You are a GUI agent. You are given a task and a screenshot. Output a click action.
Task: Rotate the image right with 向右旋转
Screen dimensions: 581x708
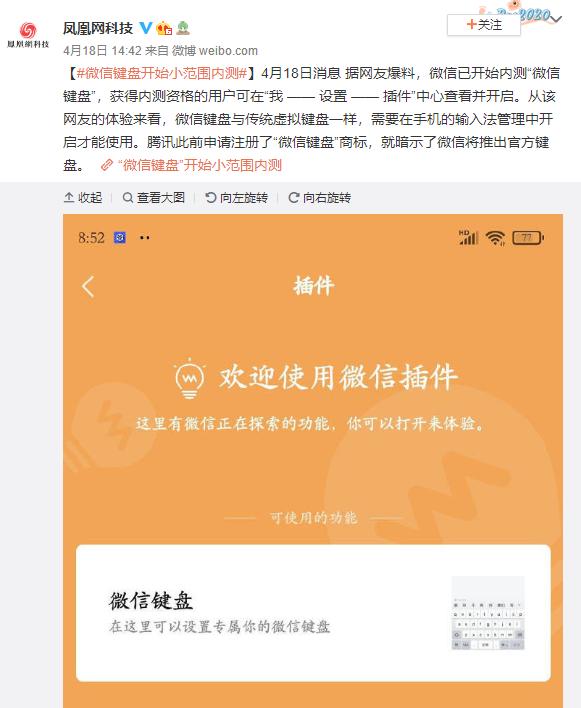320,198
